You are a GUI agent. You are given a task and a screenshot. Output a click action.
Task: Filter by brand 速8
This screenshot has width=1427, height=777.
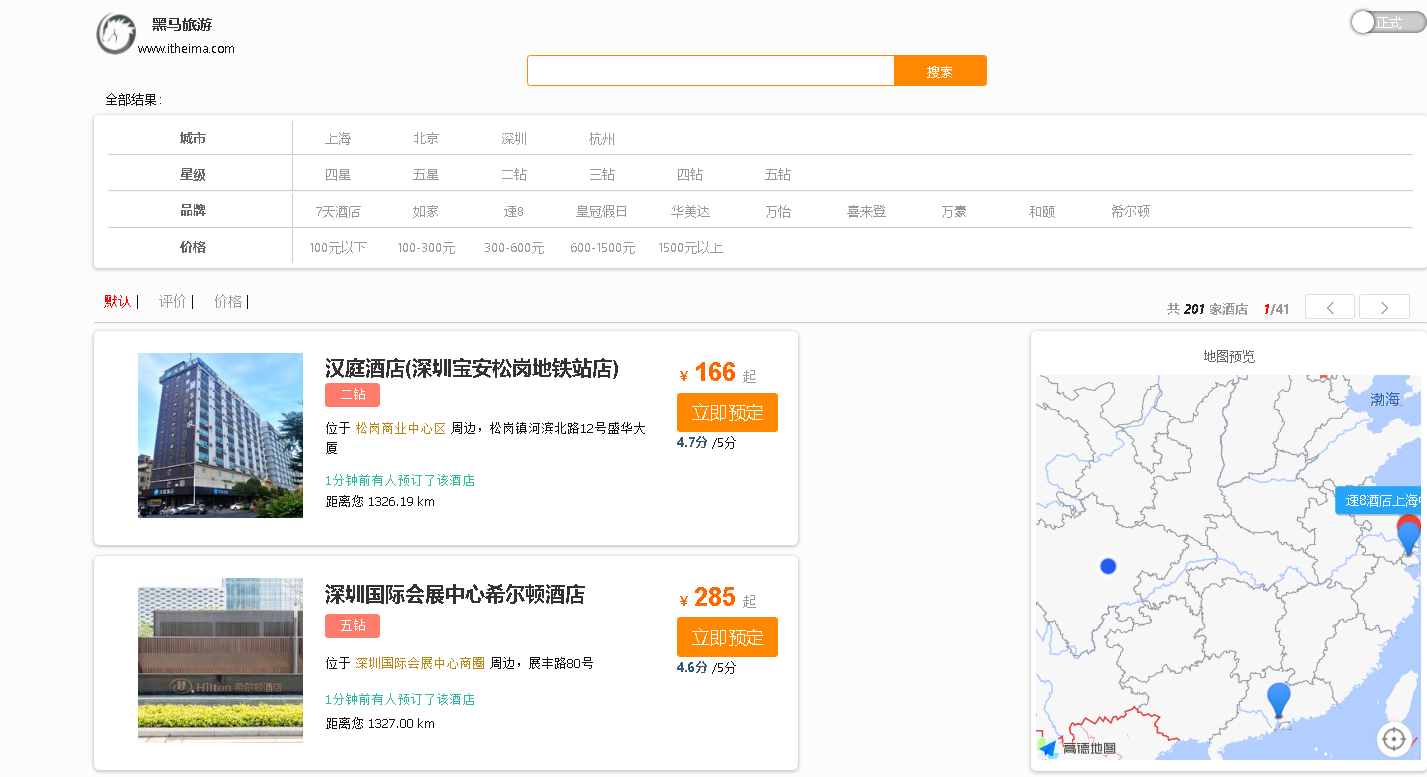(514, 212)
